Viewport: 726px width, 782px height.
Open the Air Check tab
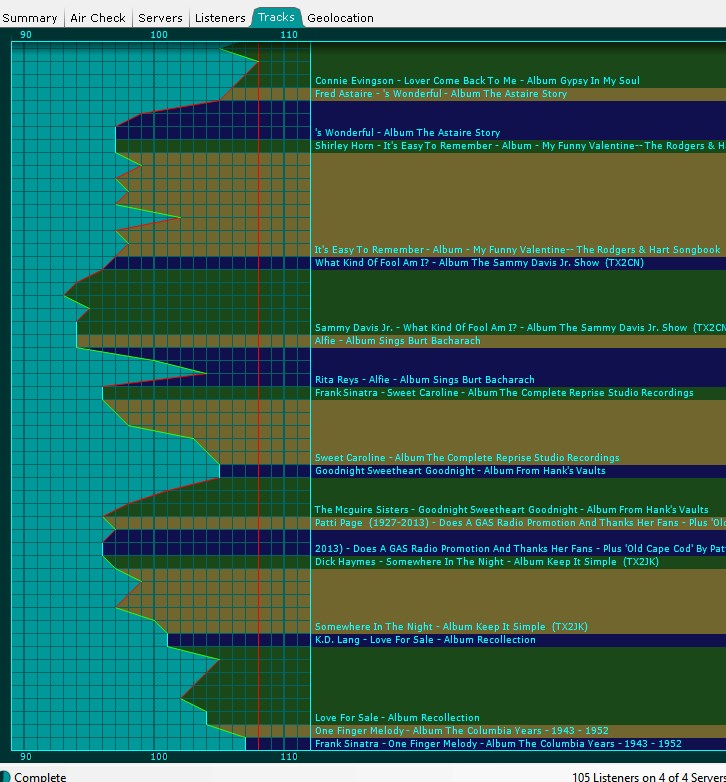(98, 17)
